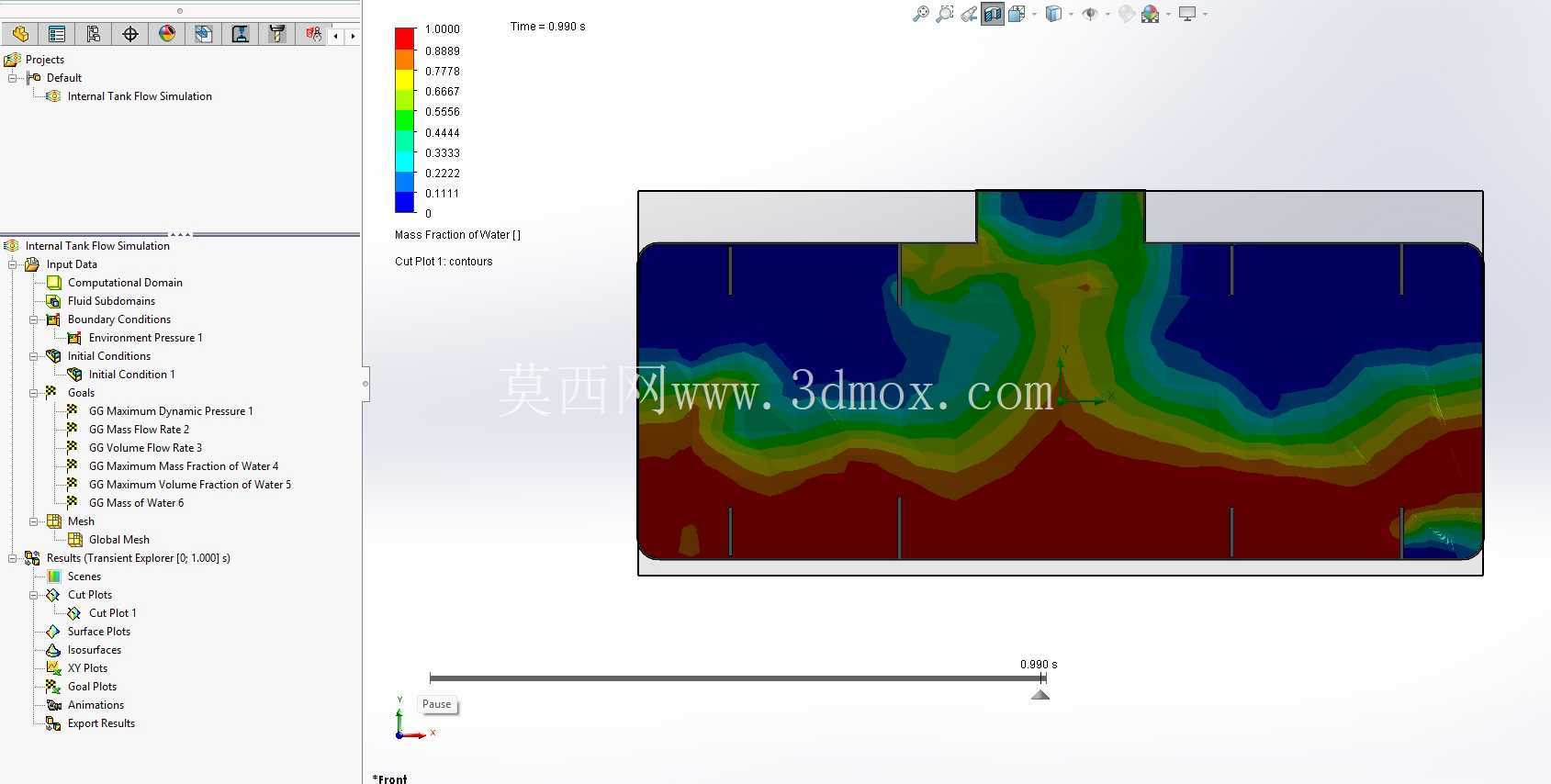Select GG Maximum Dynamic Pressure 1 goal

171,411
